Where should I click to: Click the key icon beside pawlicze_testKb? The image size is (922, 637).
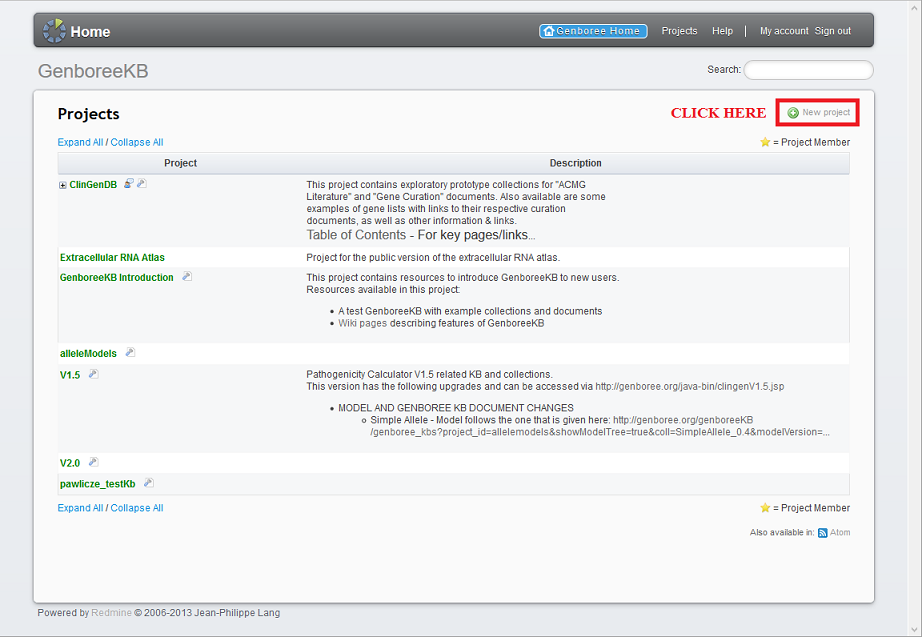pos(148,483)
